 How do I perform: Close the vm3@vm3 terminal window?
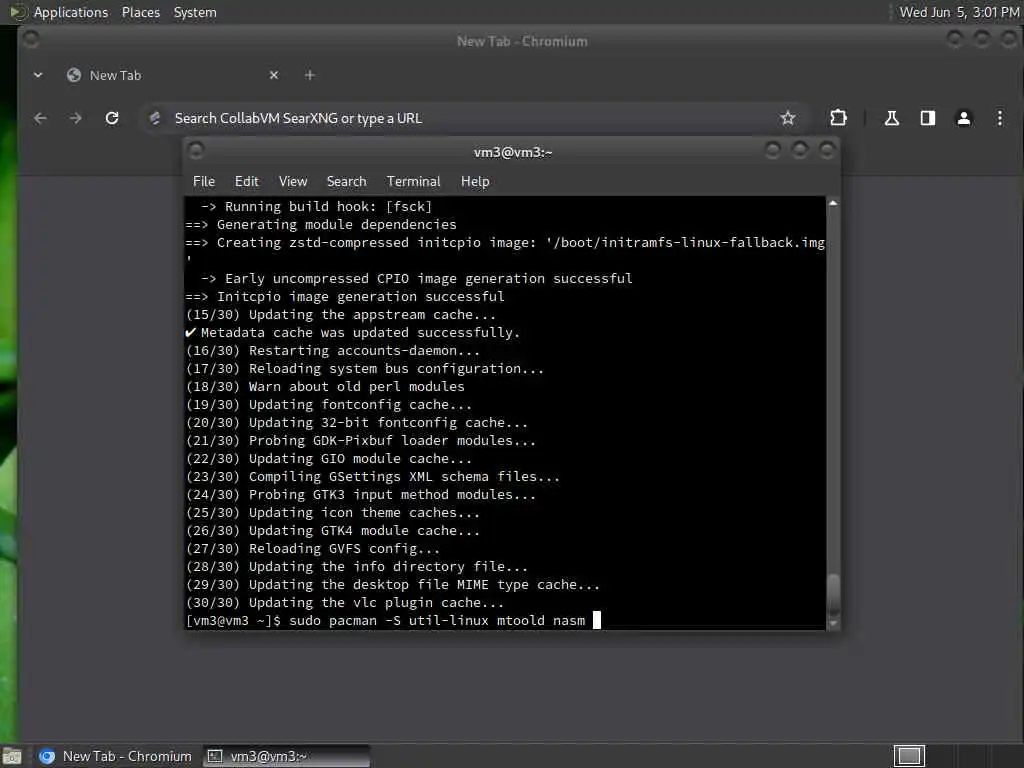827,151
